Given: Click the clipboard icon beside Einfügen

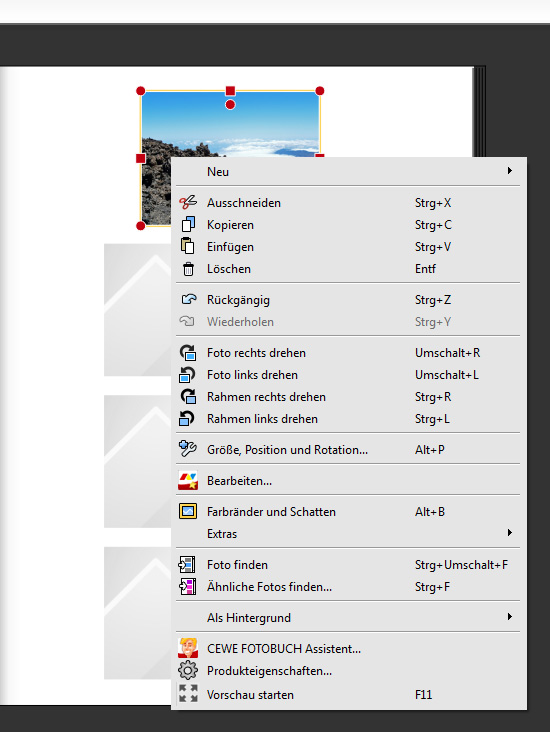Looking at the screenshot, I should (x=188, y=246).
